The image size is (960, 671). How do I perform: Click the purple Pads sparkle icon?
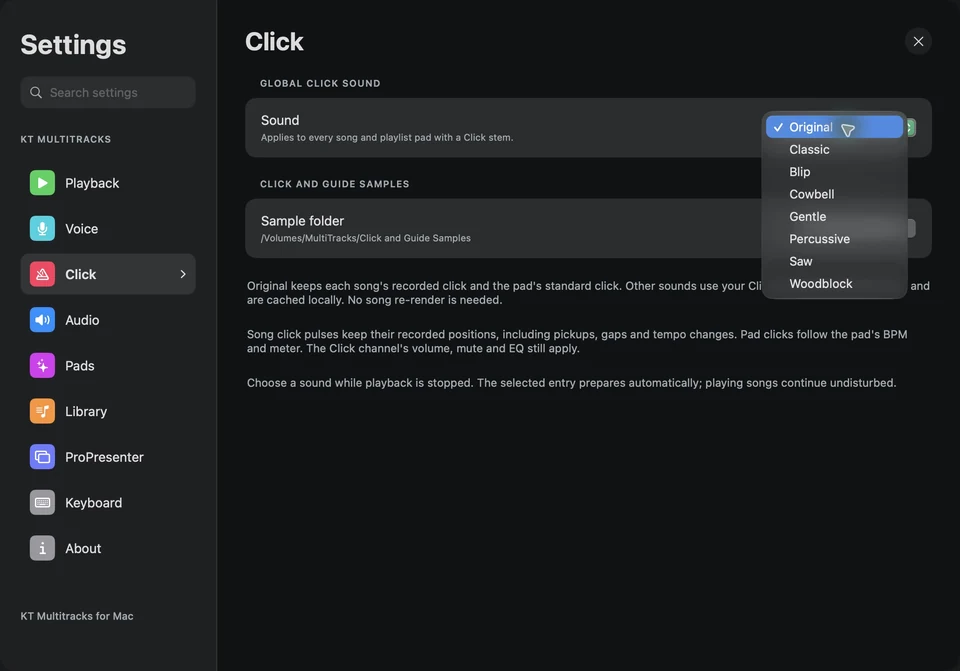pos(42,365)
